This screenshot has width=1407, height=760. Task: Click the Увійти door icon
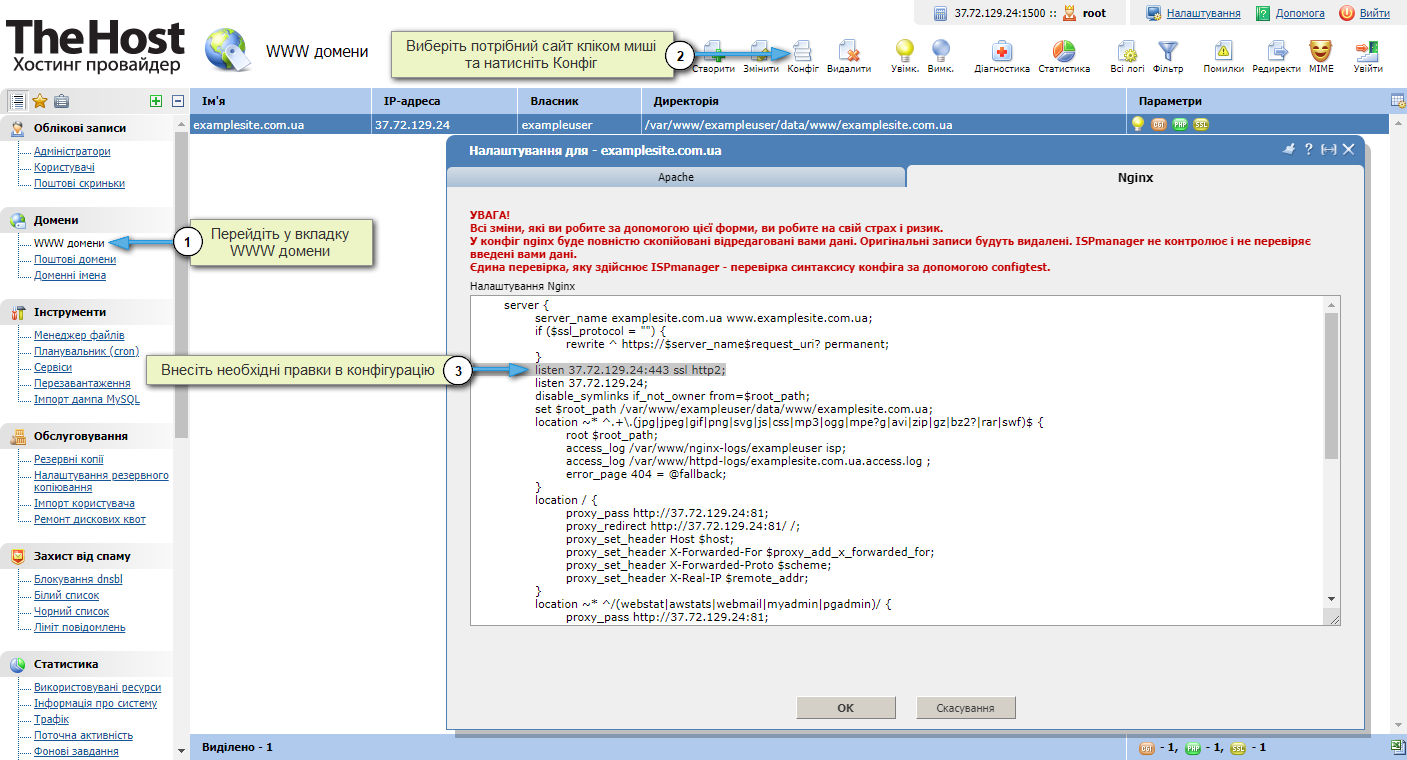(x=1368, y=49)
